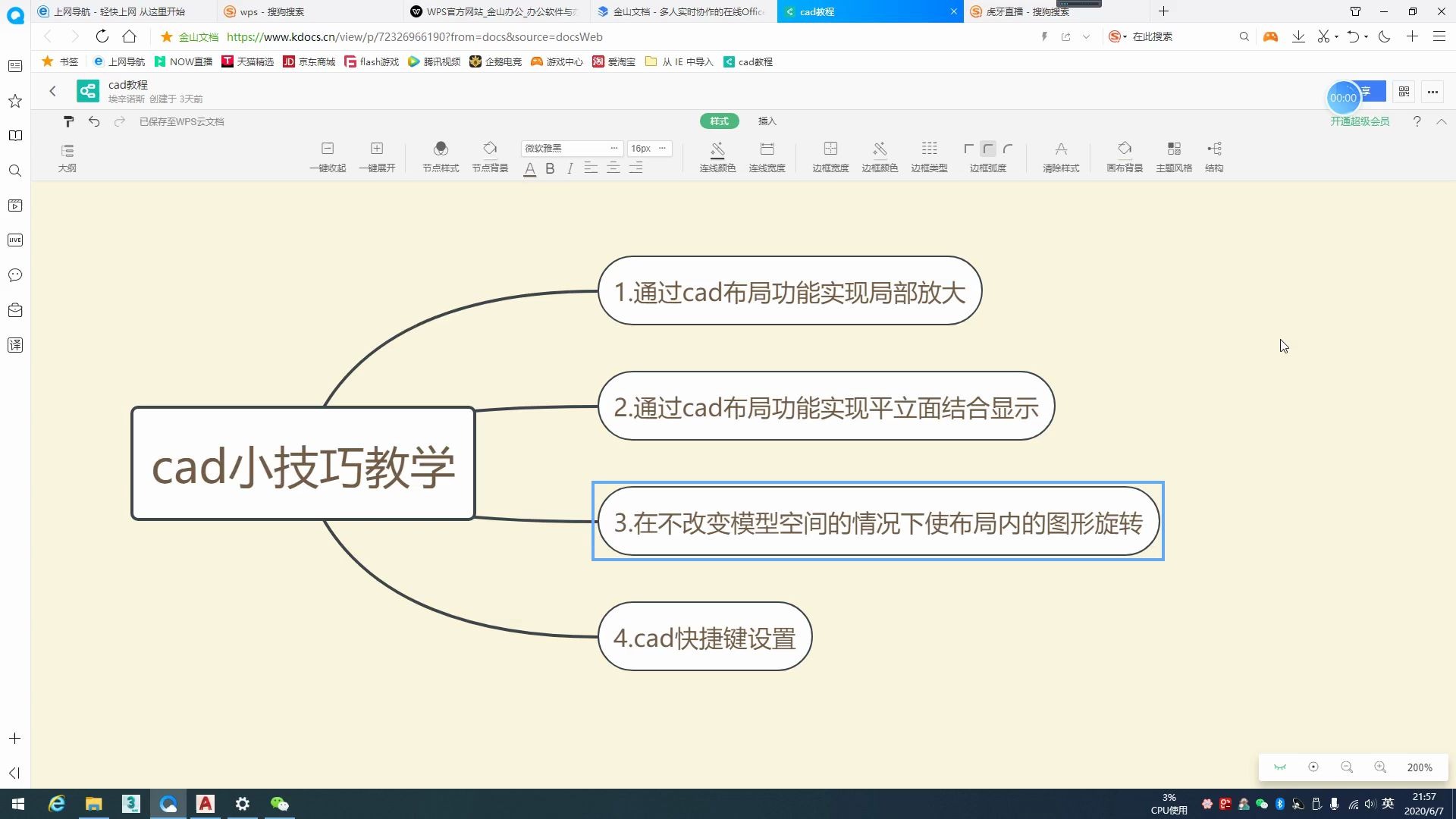Open 从 IE 中导入 bookmark folder
Image resolution: width=1456 pixels, height=819 pixels.
tap(679, 61)
